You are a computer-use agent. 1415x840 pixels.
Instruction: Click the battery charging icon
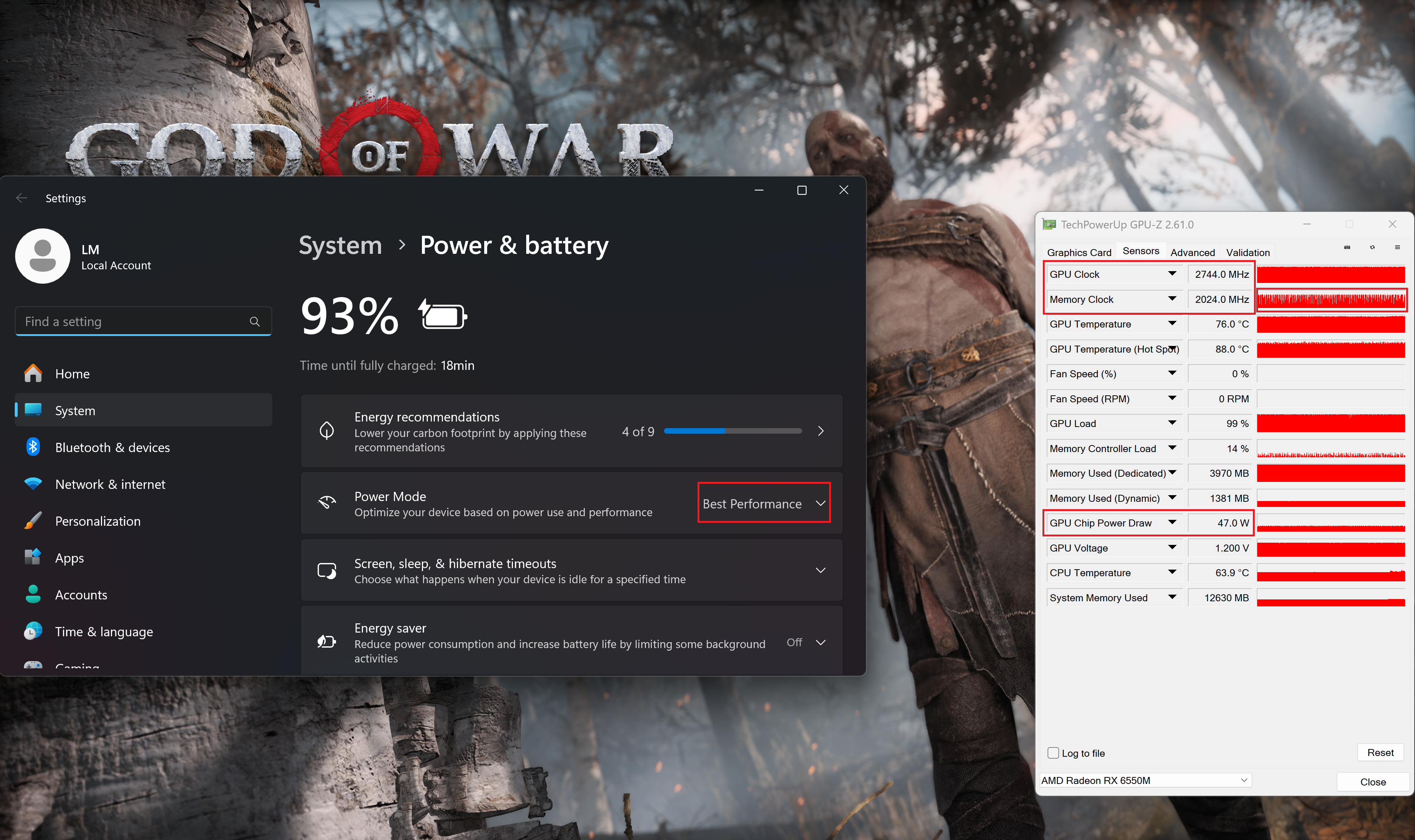coord(443,315)
